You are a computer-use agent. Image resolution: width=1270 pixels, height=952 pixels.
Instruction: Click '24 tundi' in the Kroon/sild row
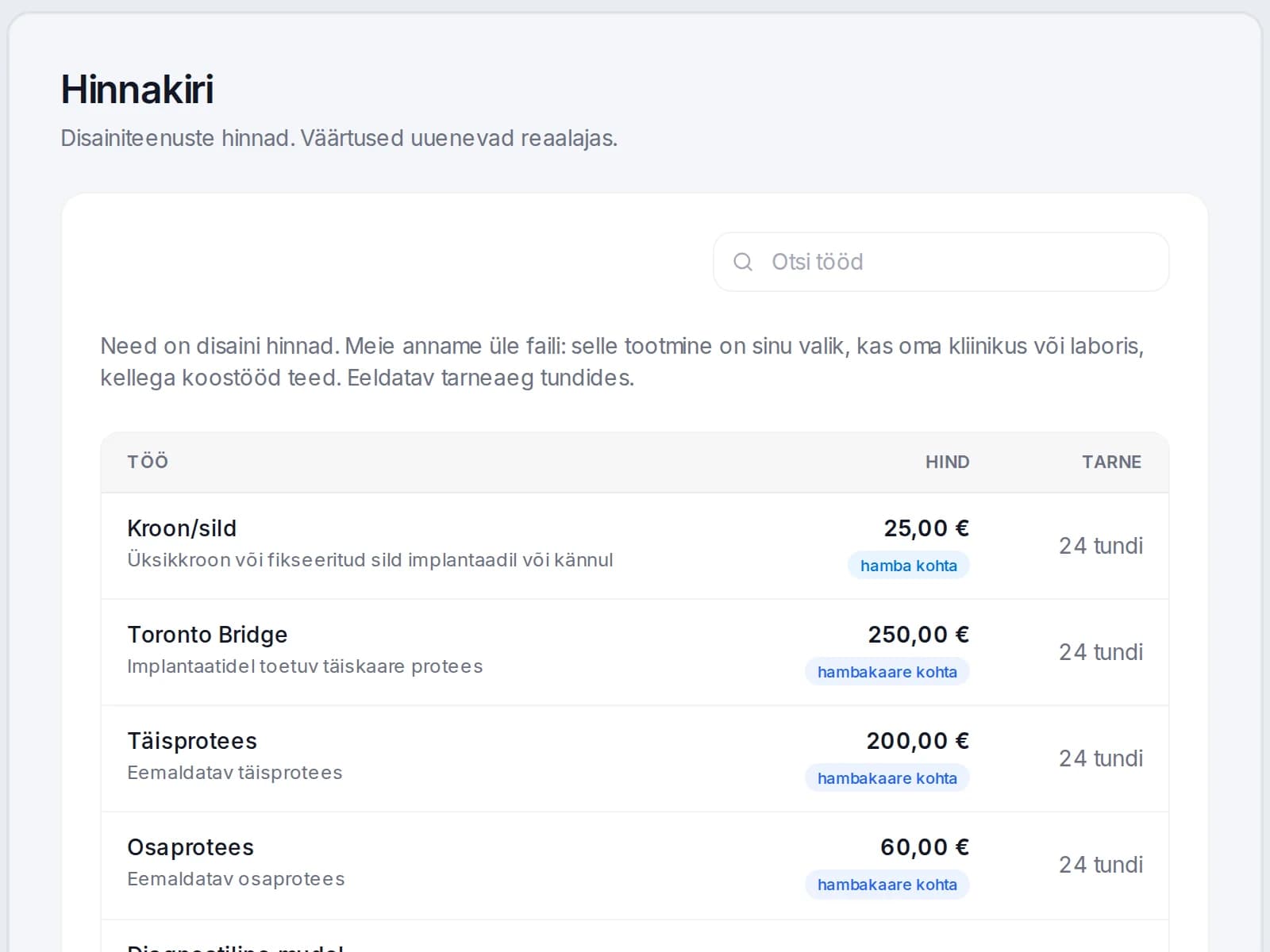(1101, 546)
